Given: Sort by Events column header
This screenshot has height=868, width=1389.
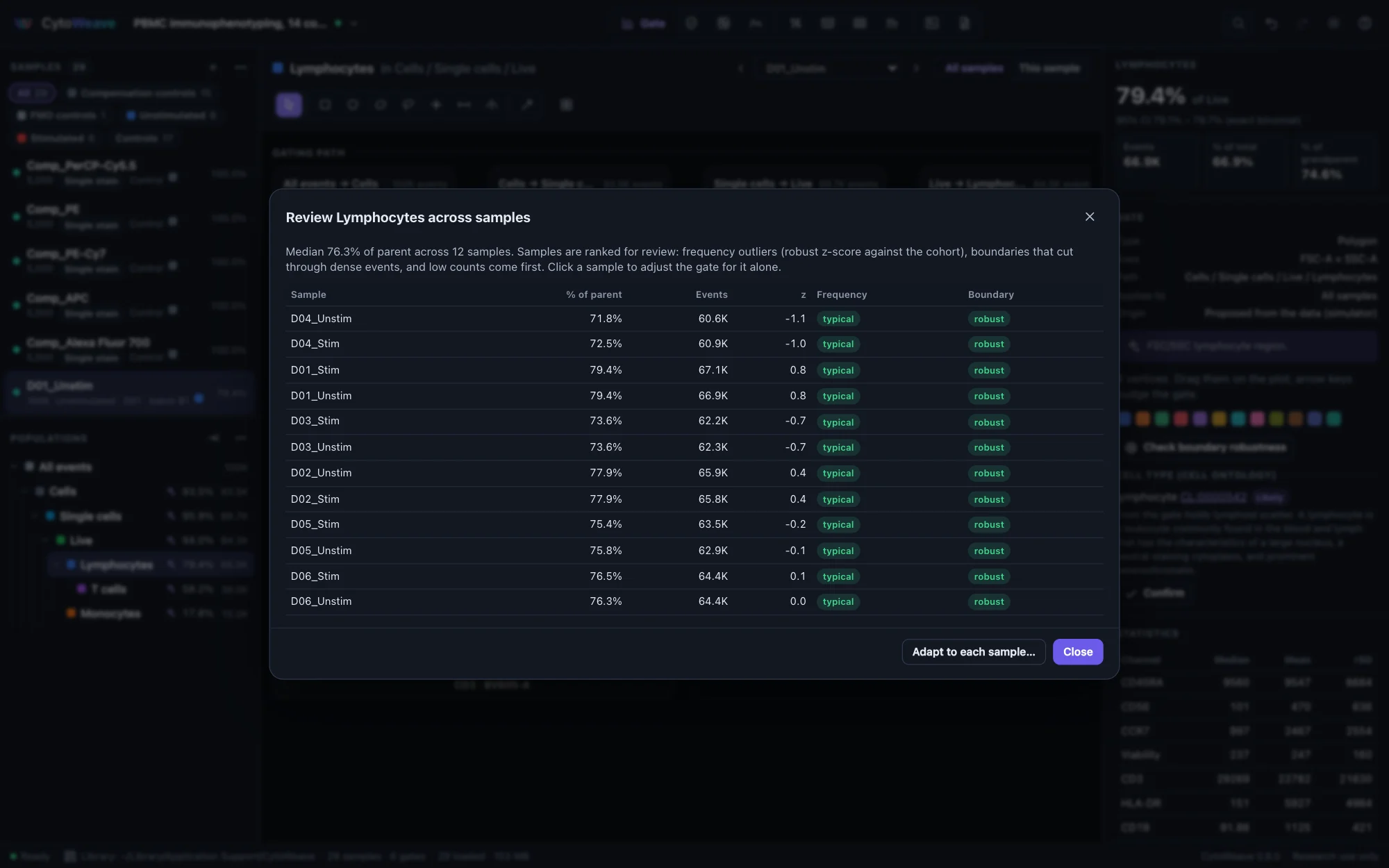Looking at the screenshot, I should tap(712, 294).
